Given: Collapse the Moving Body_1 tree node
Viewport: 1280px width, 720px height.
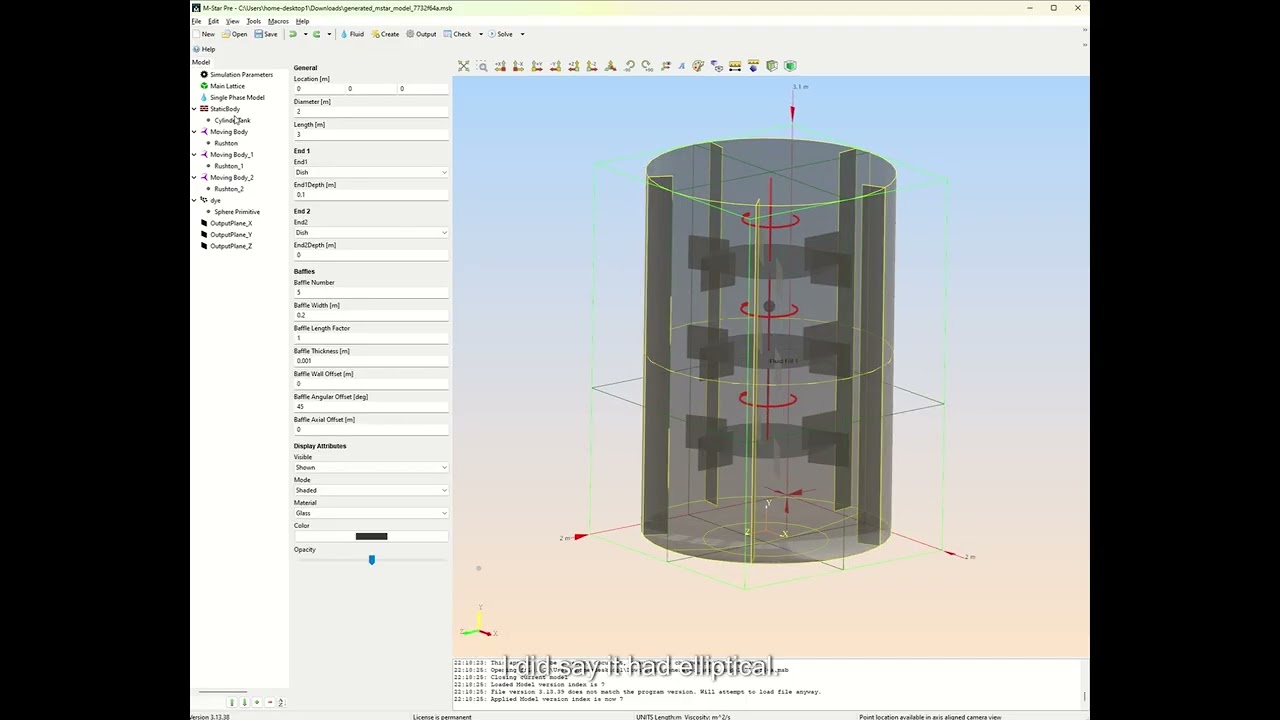Looking at the screenshot, I should [194, 155].
